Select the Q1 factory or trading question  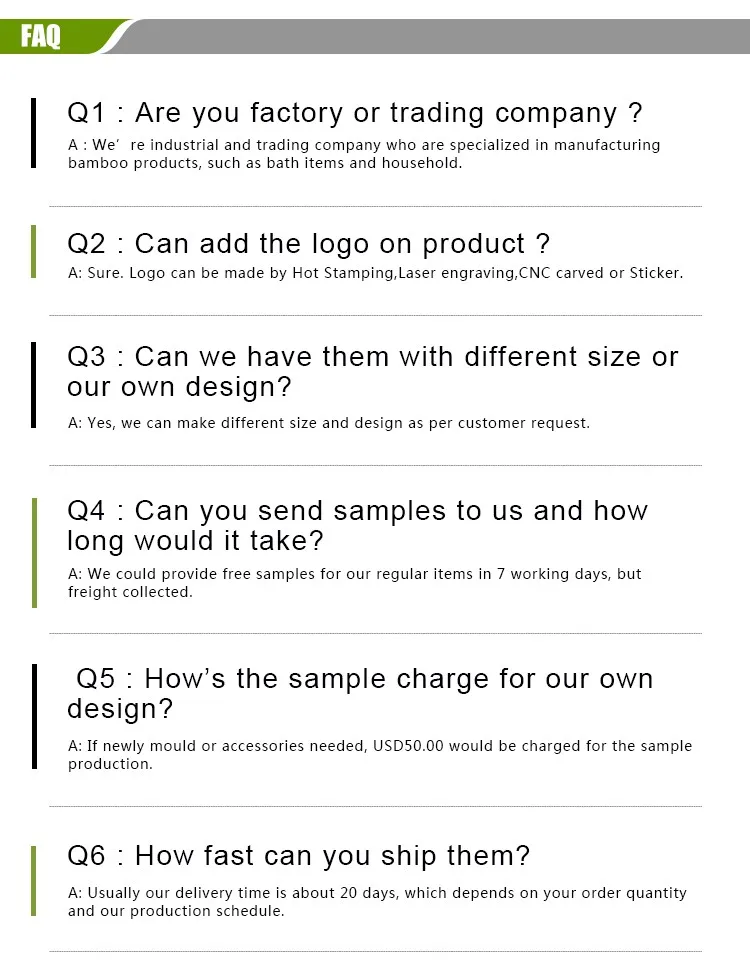[x=354, y=114]
